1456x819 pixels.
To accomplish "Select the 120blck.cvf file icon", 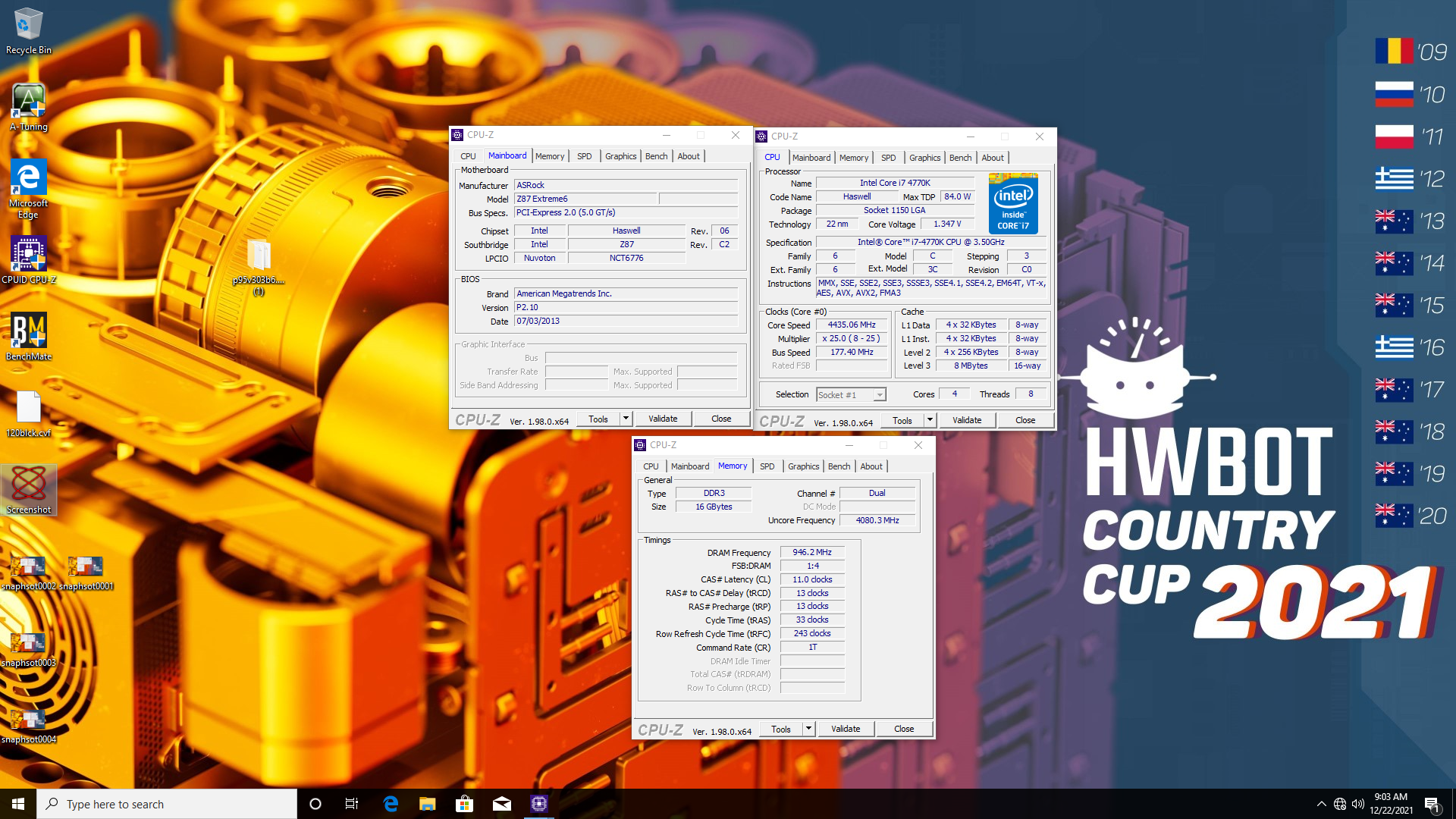I will point(29,414).
